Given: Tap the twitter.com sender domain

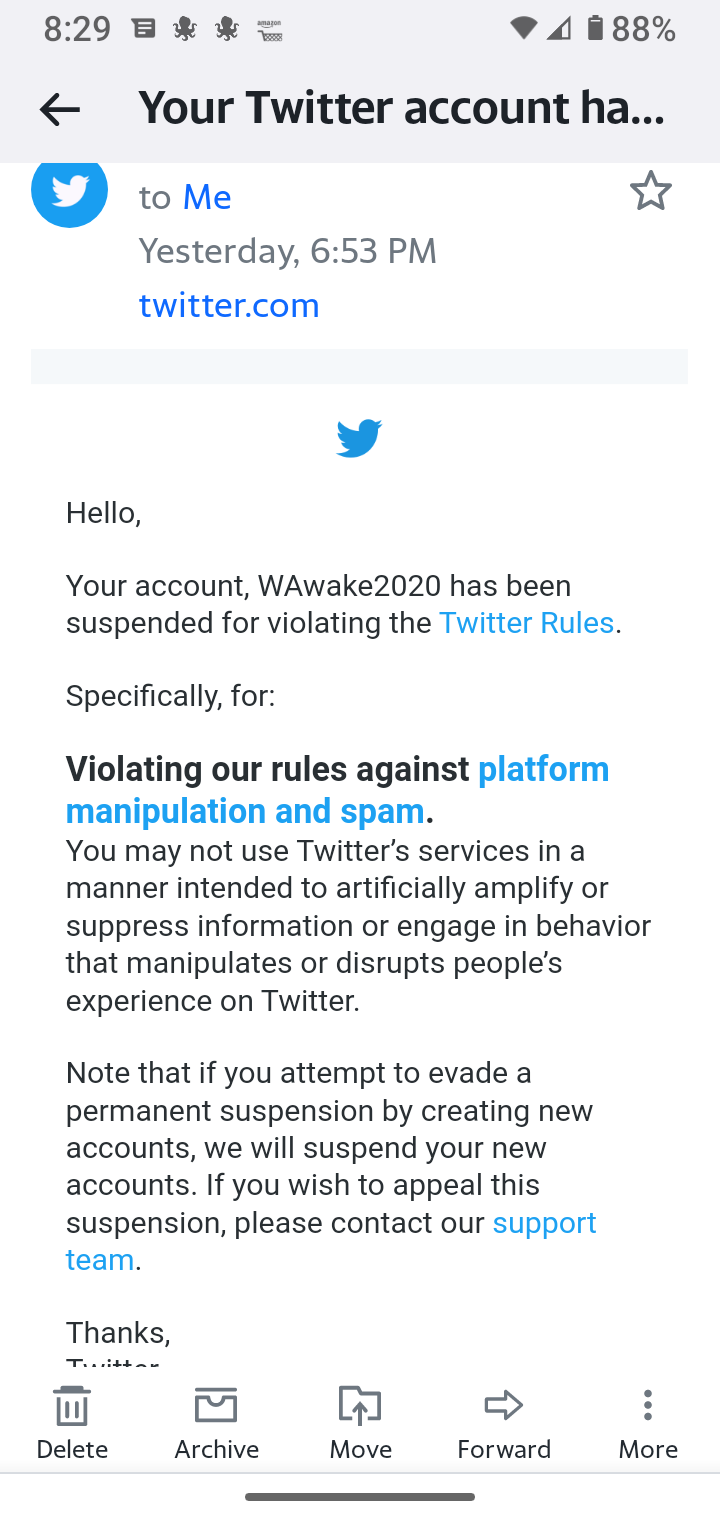Looking at the screenshot, I should (x=229, y=305).
